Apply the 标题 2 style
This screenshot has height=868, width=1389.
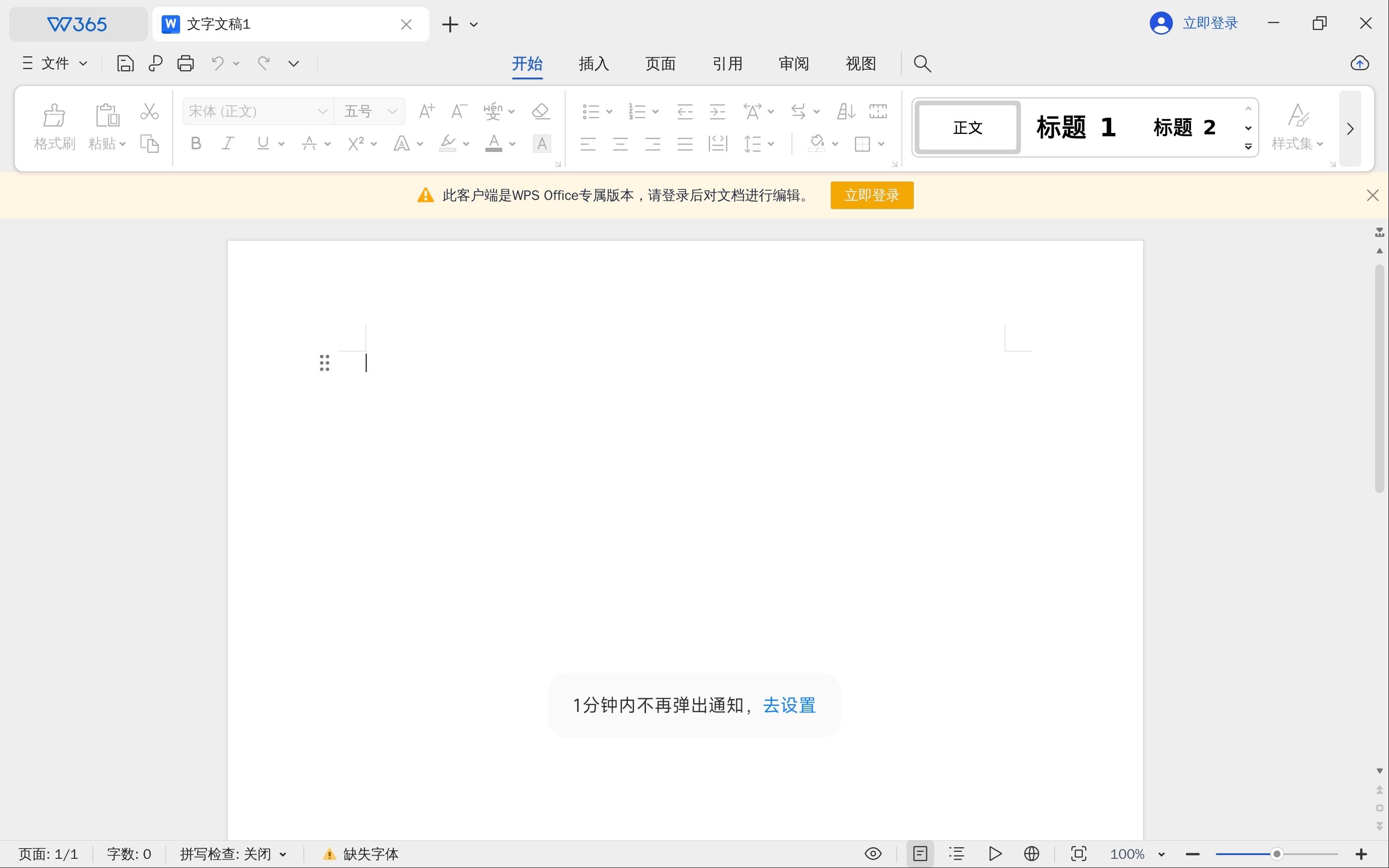pyautogui.click(x=1185, y=127)
